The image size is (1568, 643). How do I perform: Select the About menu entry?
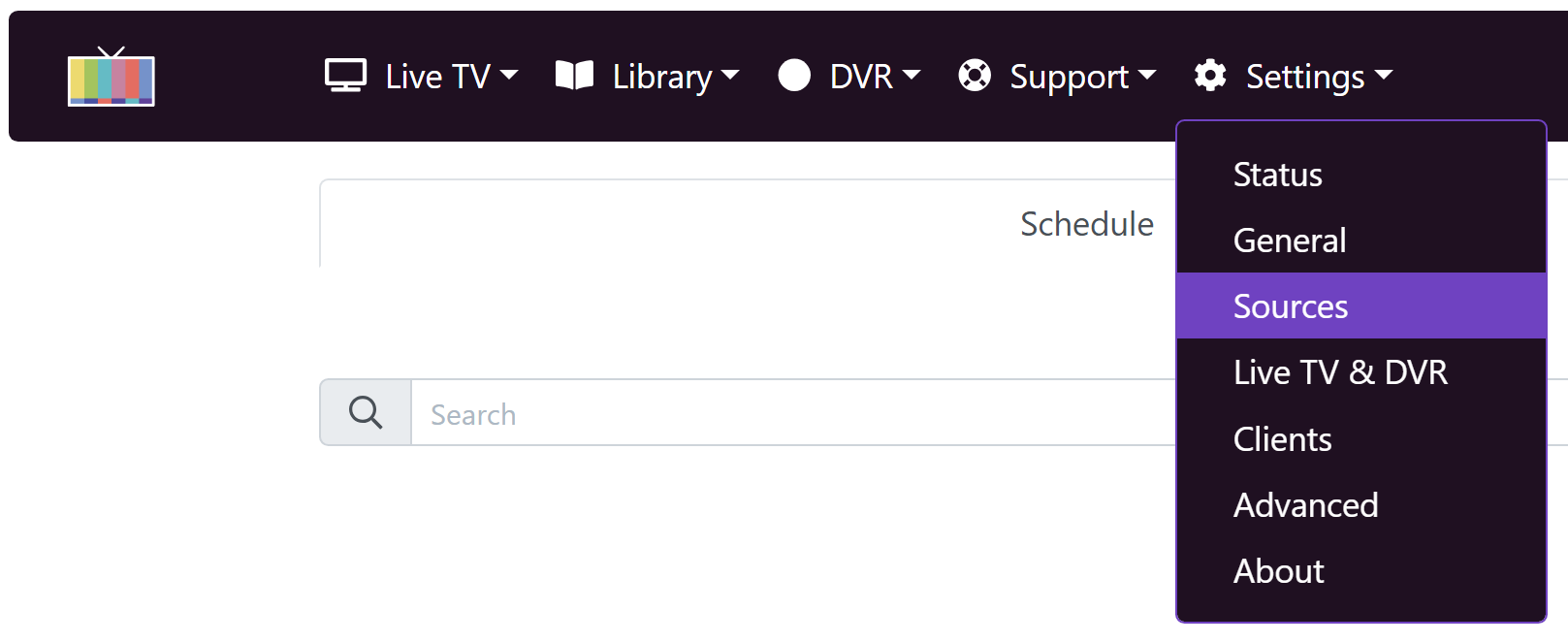[1278, 571]
